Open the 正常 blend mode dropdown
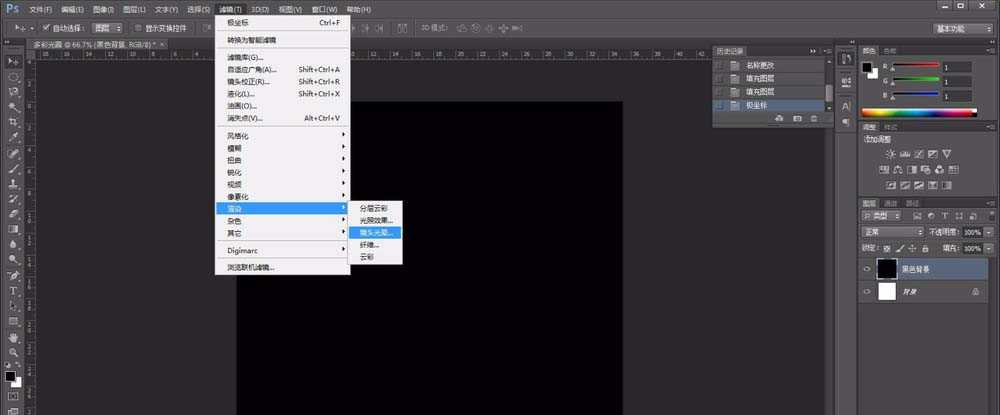Viewport: 1000px width, 415px height. [x=893, y=232]
